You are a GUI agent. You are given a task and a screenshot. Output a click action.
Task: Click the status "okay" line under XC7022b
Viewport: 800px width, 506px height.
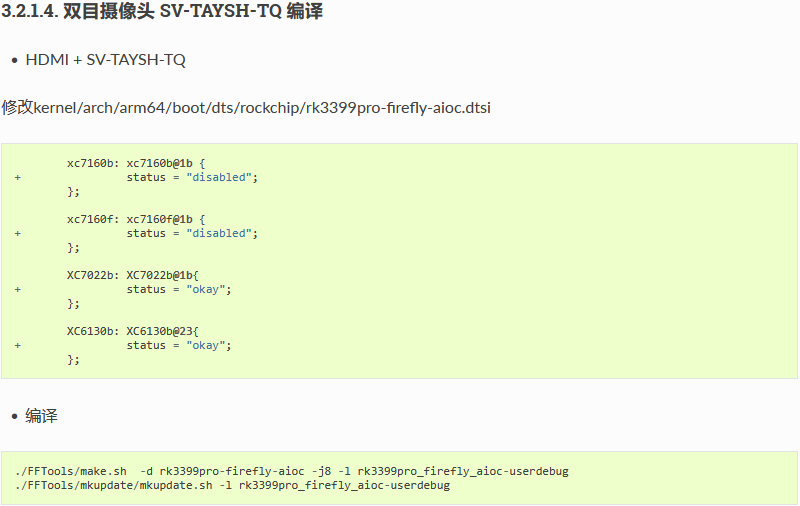(x=179, y=290)
